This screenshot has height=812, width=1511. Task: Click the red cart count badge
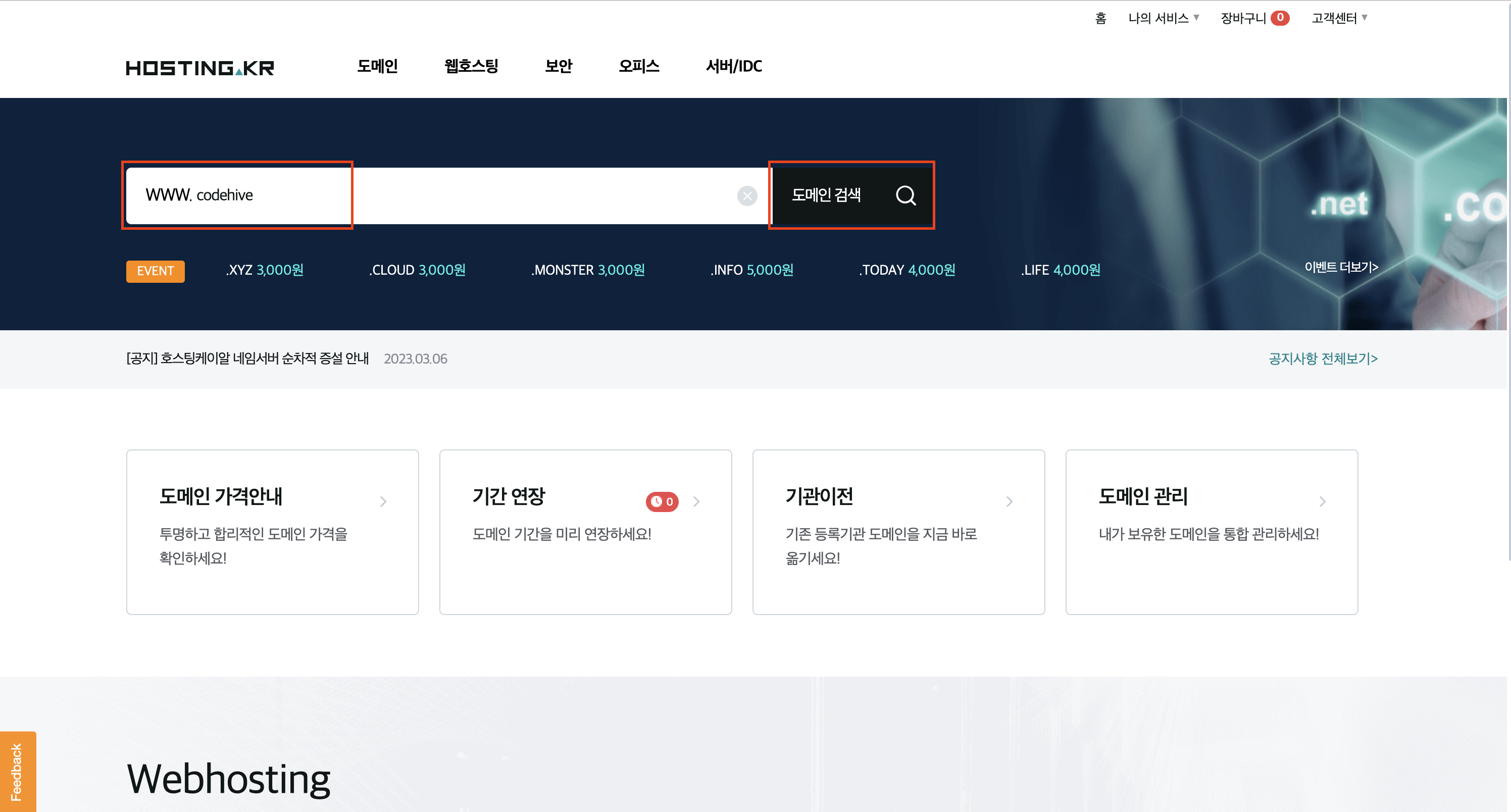coord(1280,18)
